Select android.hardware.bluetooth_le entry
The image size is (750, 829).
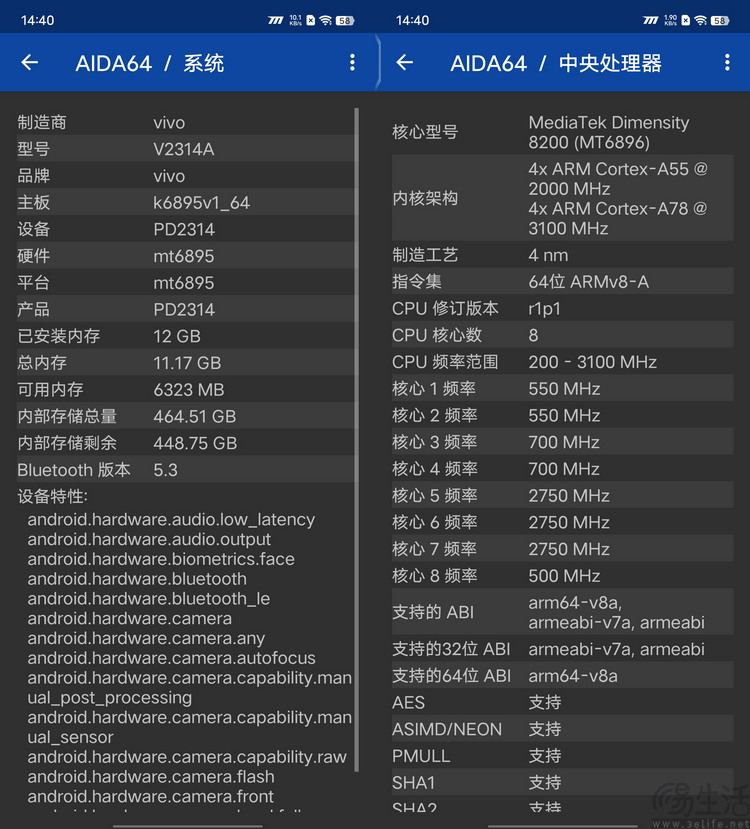coord(149,598)
